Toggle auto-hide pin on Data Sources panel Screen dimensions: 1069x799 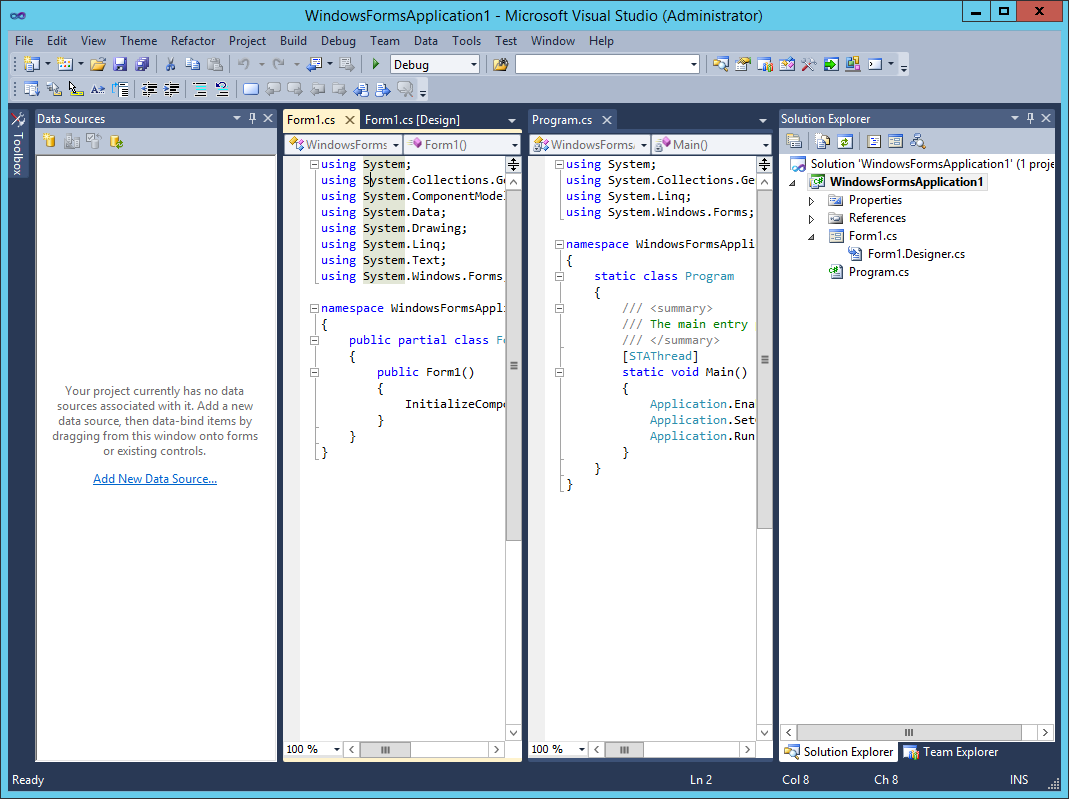(x=252, y=118)
